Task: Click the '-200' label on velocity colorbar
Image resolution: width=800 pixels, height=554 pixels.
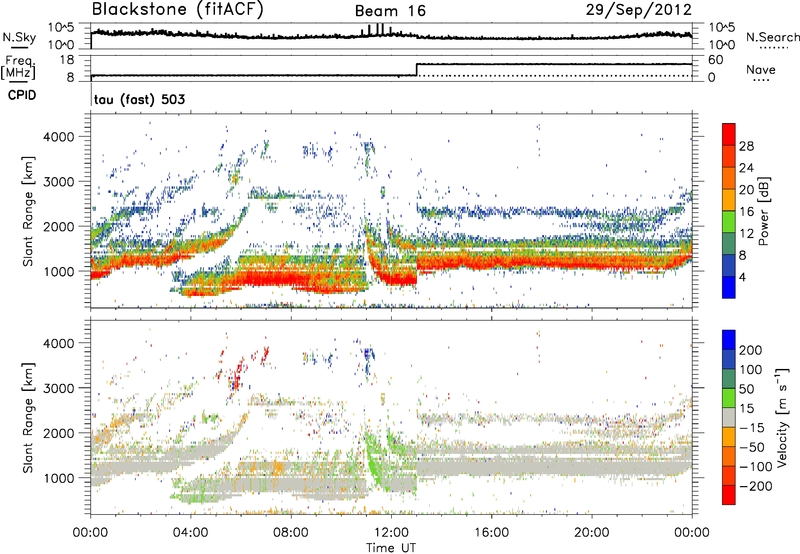Action: click(x=755, y=486)
